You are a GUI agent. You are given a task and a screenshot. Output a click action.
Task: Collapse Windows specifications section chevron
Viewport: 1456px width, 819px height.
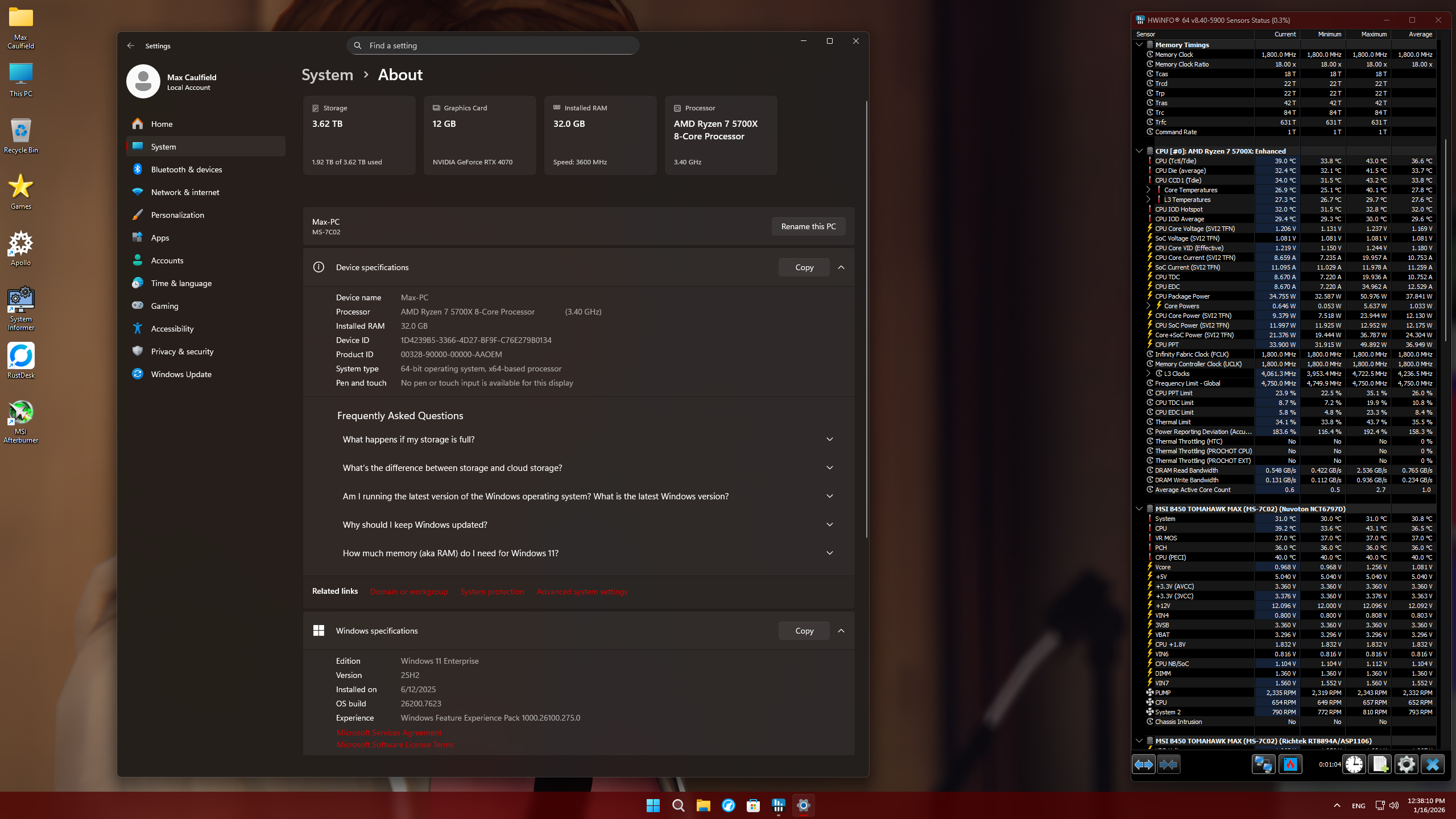click(x=841, y=631)
